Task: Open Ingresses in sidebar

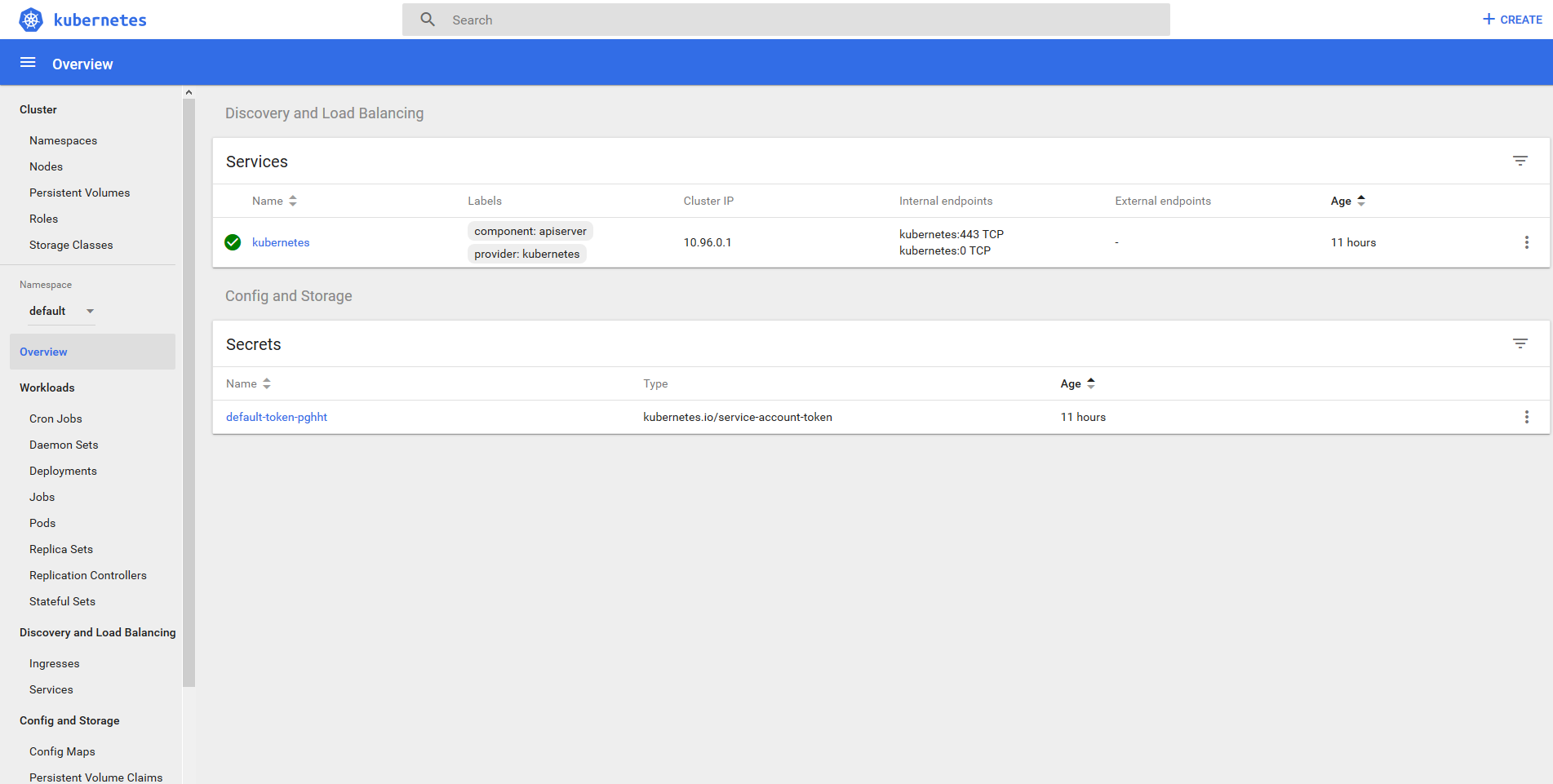Action: click(x=54, y=663)
